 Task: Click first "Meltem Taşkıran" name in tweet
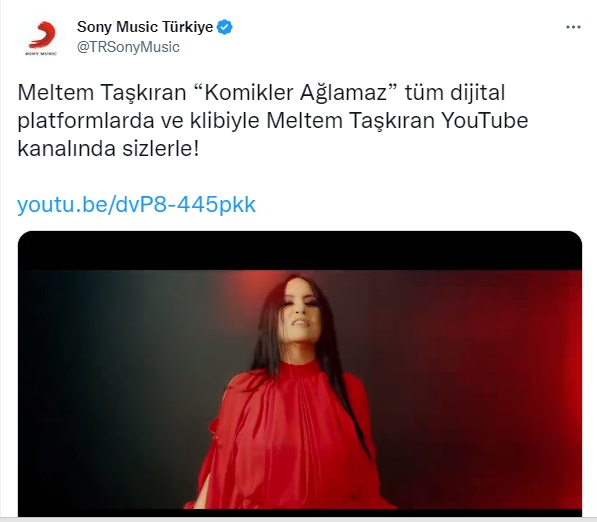102,93
